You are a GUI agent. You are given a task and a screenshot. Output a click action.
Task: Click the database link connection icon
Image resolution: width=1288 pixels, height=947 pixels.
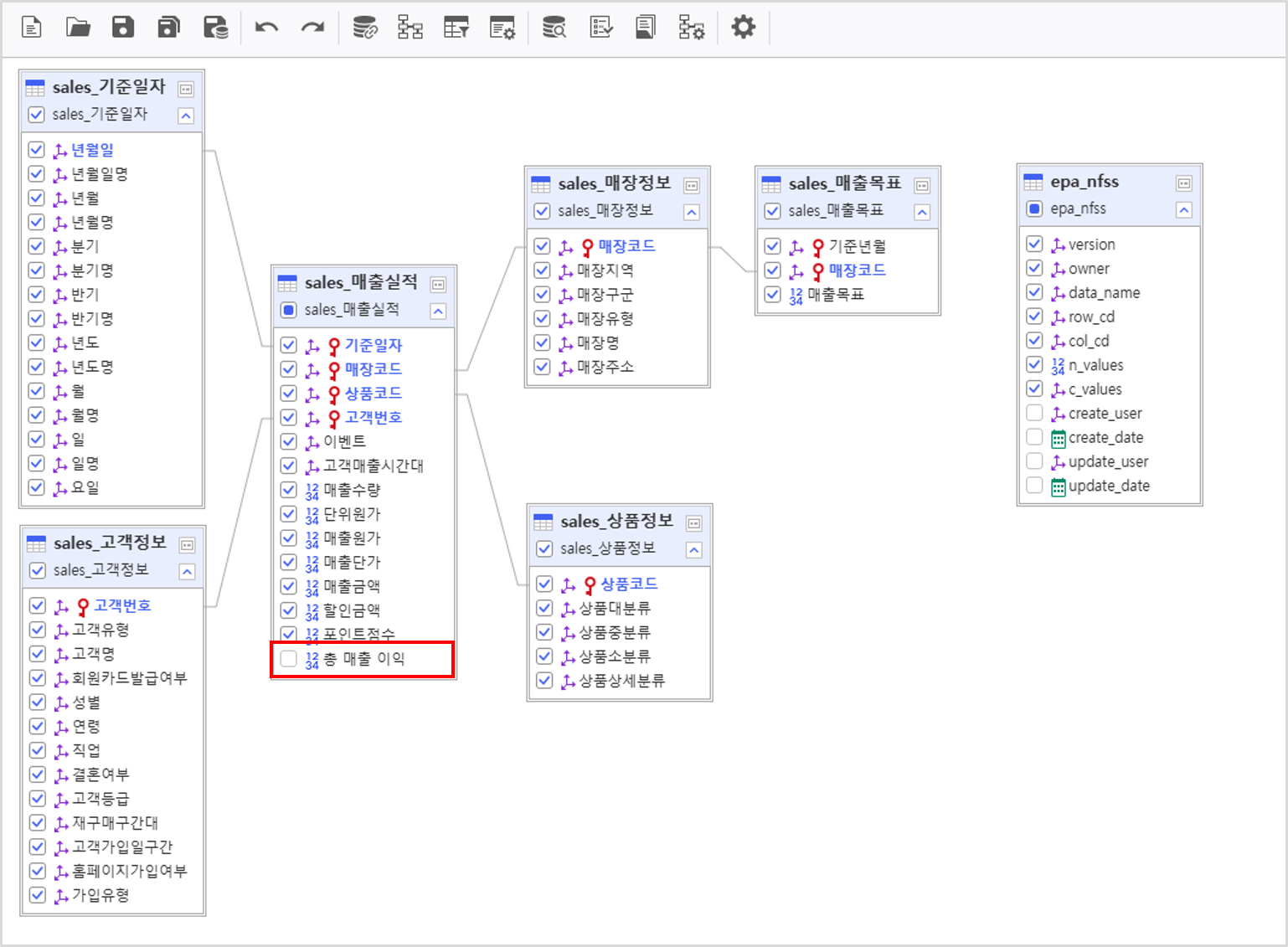pos(364,28)
